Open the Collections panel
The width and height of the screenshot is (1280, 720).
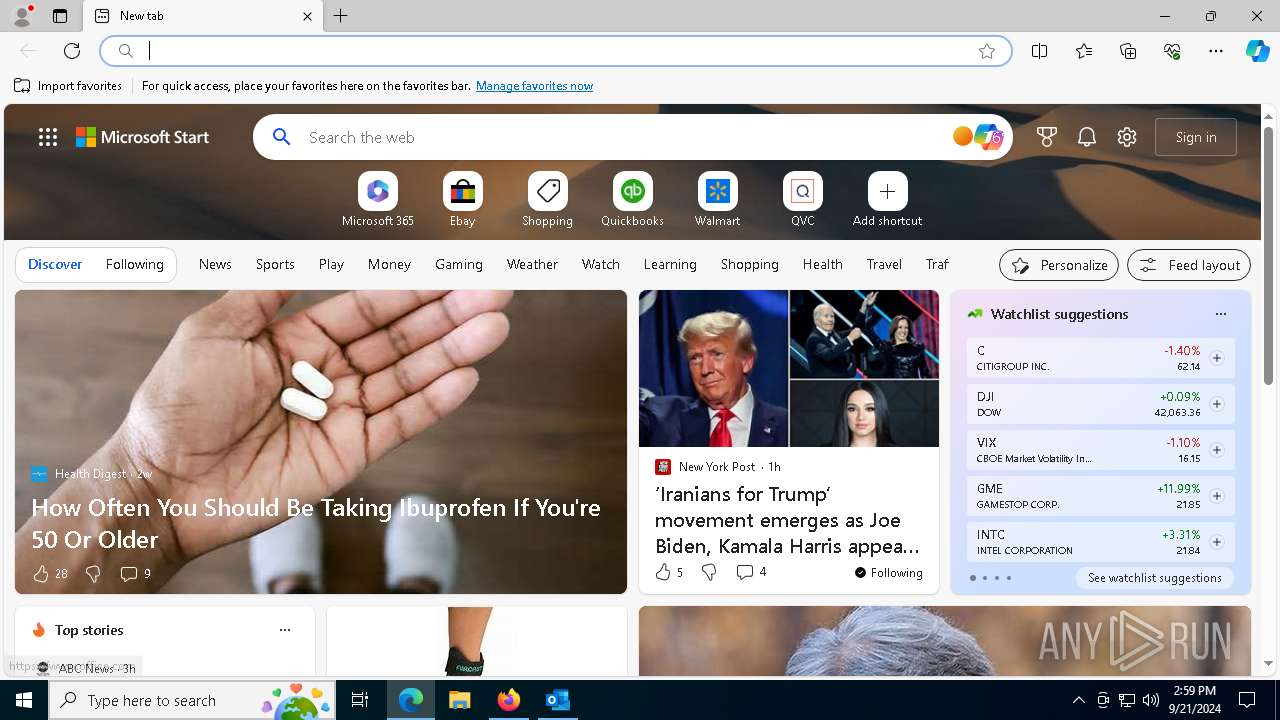[1128, 51]
